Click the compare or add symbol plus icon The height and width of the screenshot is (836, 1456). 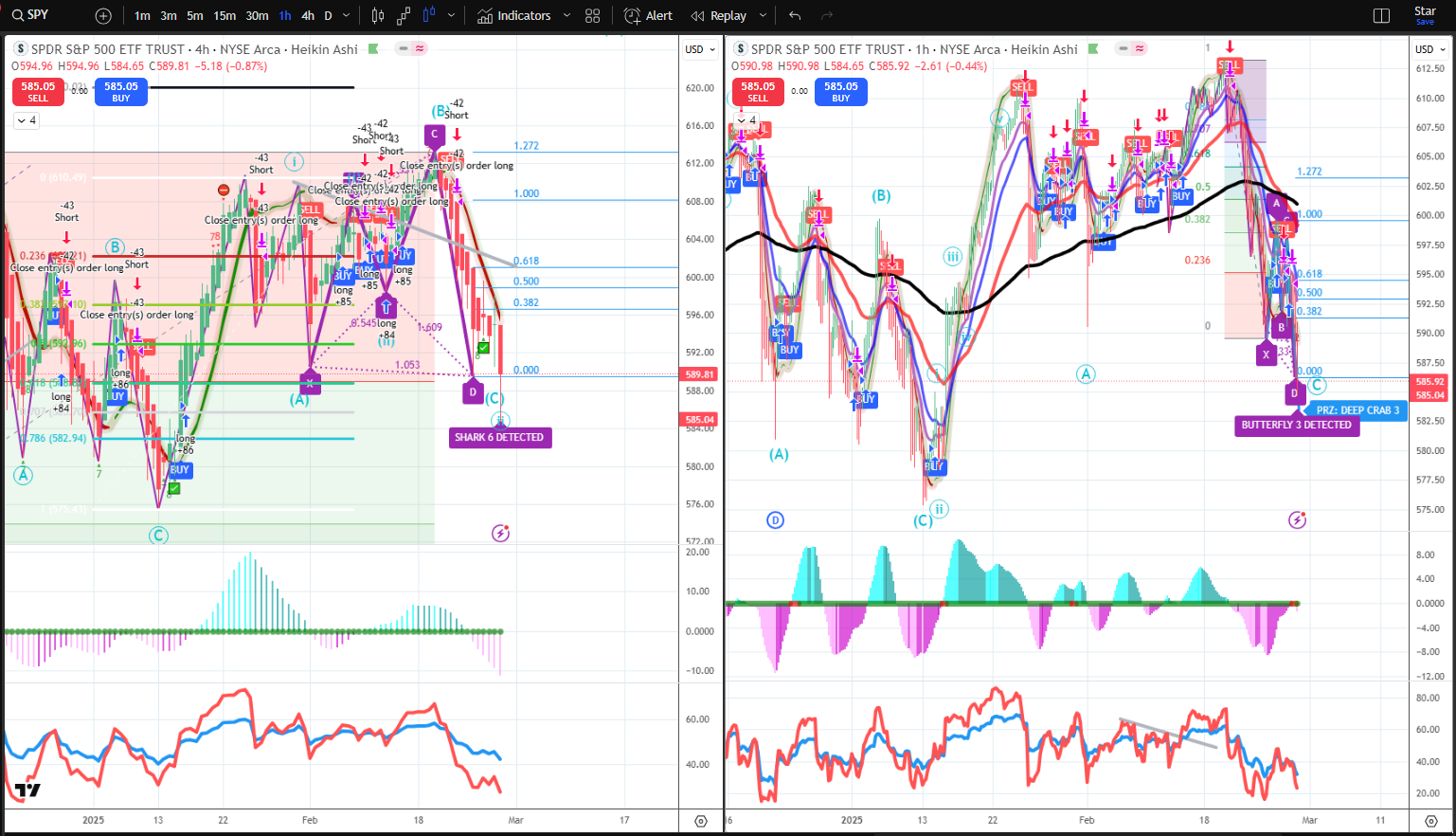coord(103,16)
